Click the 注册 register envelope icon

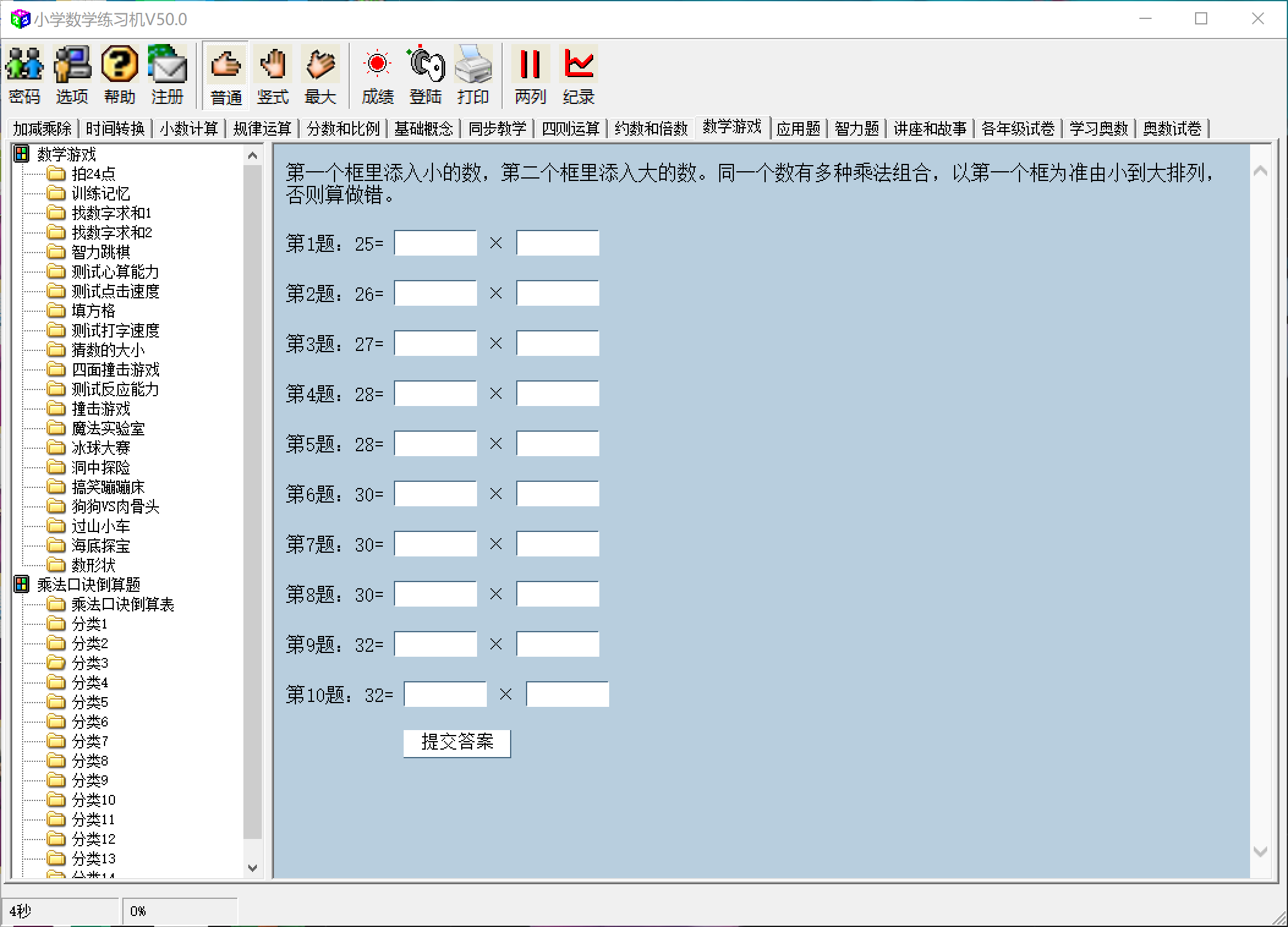pos(168,75)
